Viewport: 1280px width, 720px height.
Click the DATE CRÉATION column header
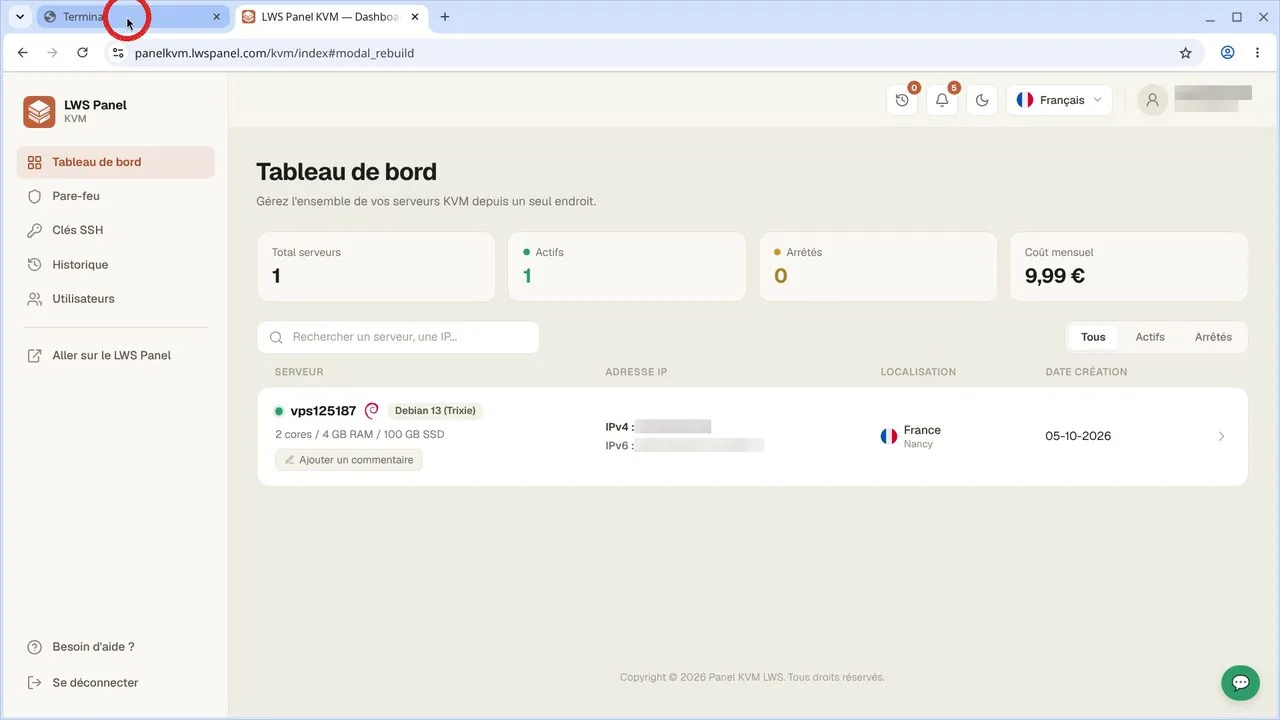pyautogui.click(x=1086, y=372)
